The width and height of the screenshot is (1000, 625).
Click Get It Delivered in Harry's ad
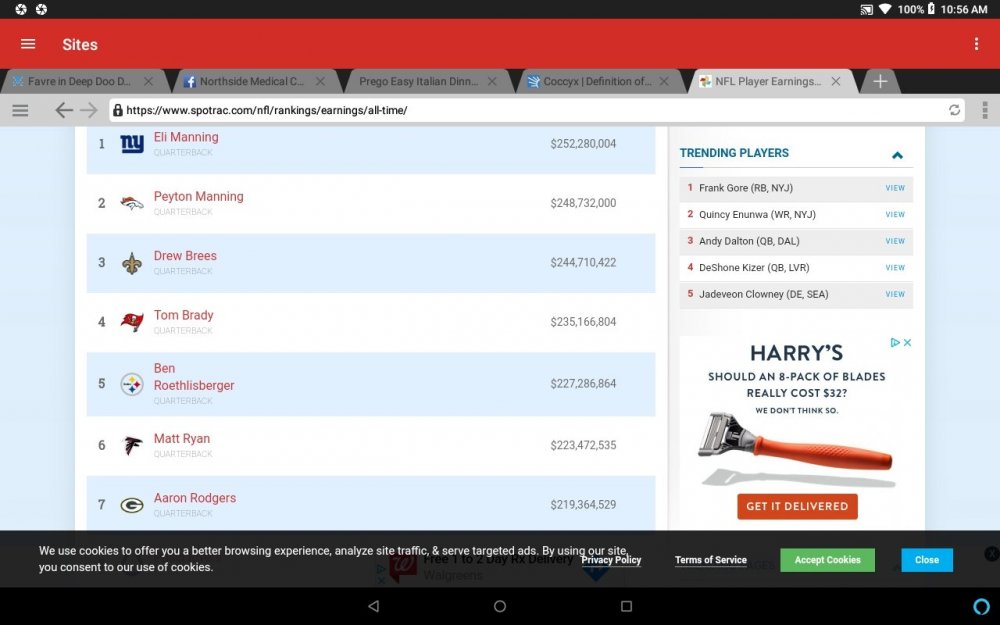point(797,506)
